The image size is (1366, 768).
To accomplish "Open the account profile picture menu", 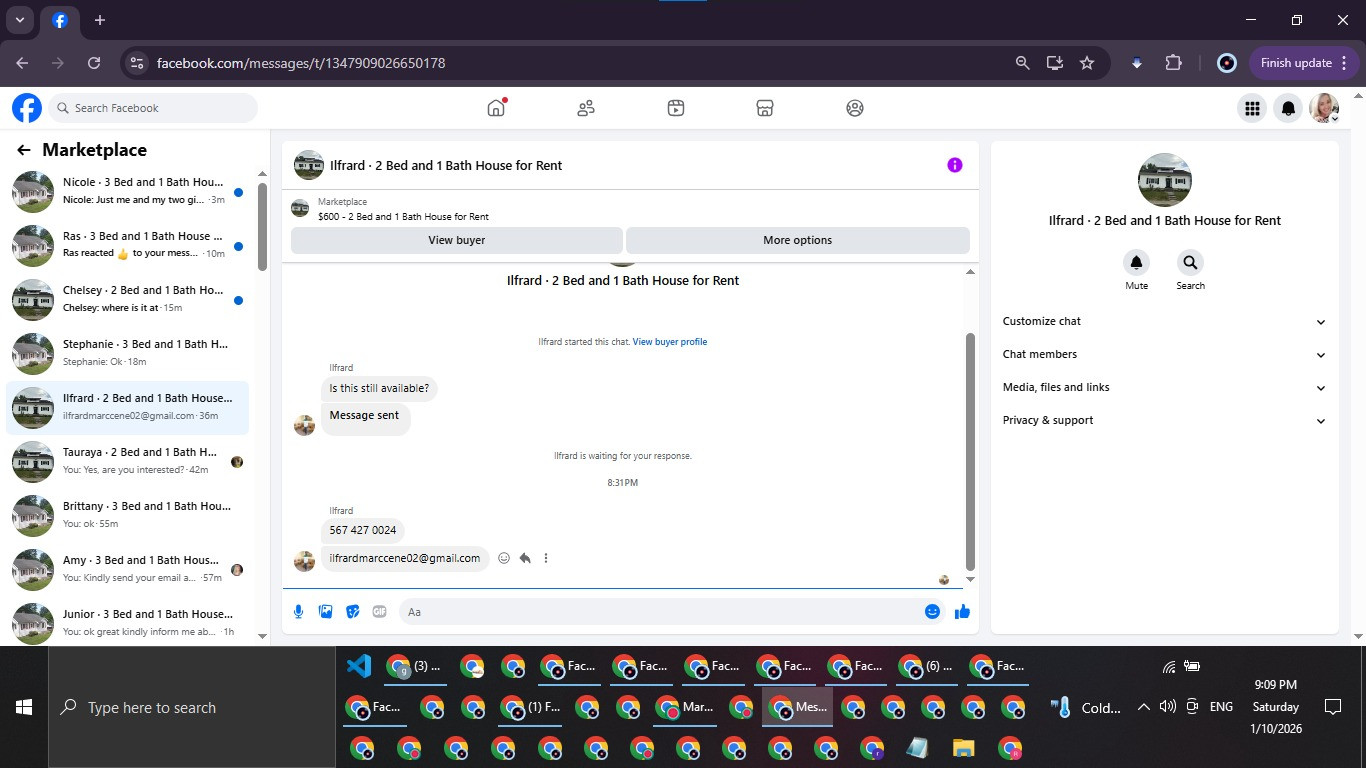I will (x=1325, y=108).
